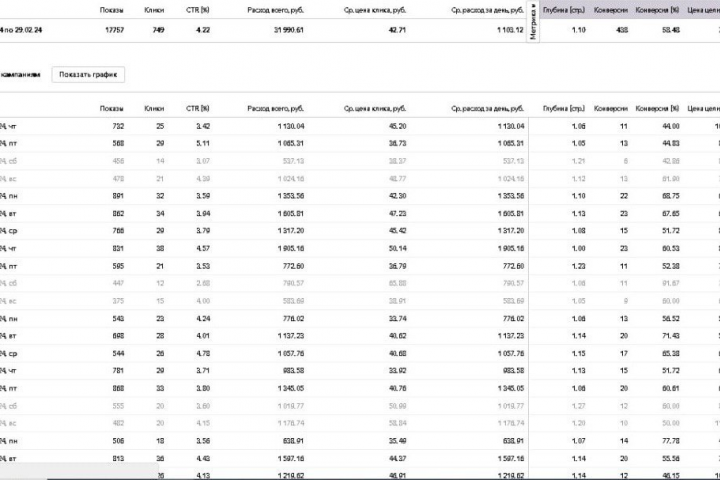Click CTR (%) header in summary table
The height and width of the screenshot is (480, 720).
click(198, 10)
